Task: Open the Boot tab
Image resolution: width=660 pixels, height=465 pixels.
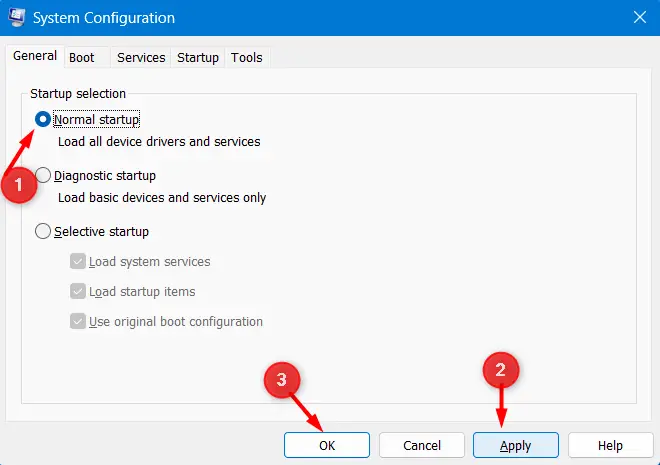Action: [x=81, y=58]
